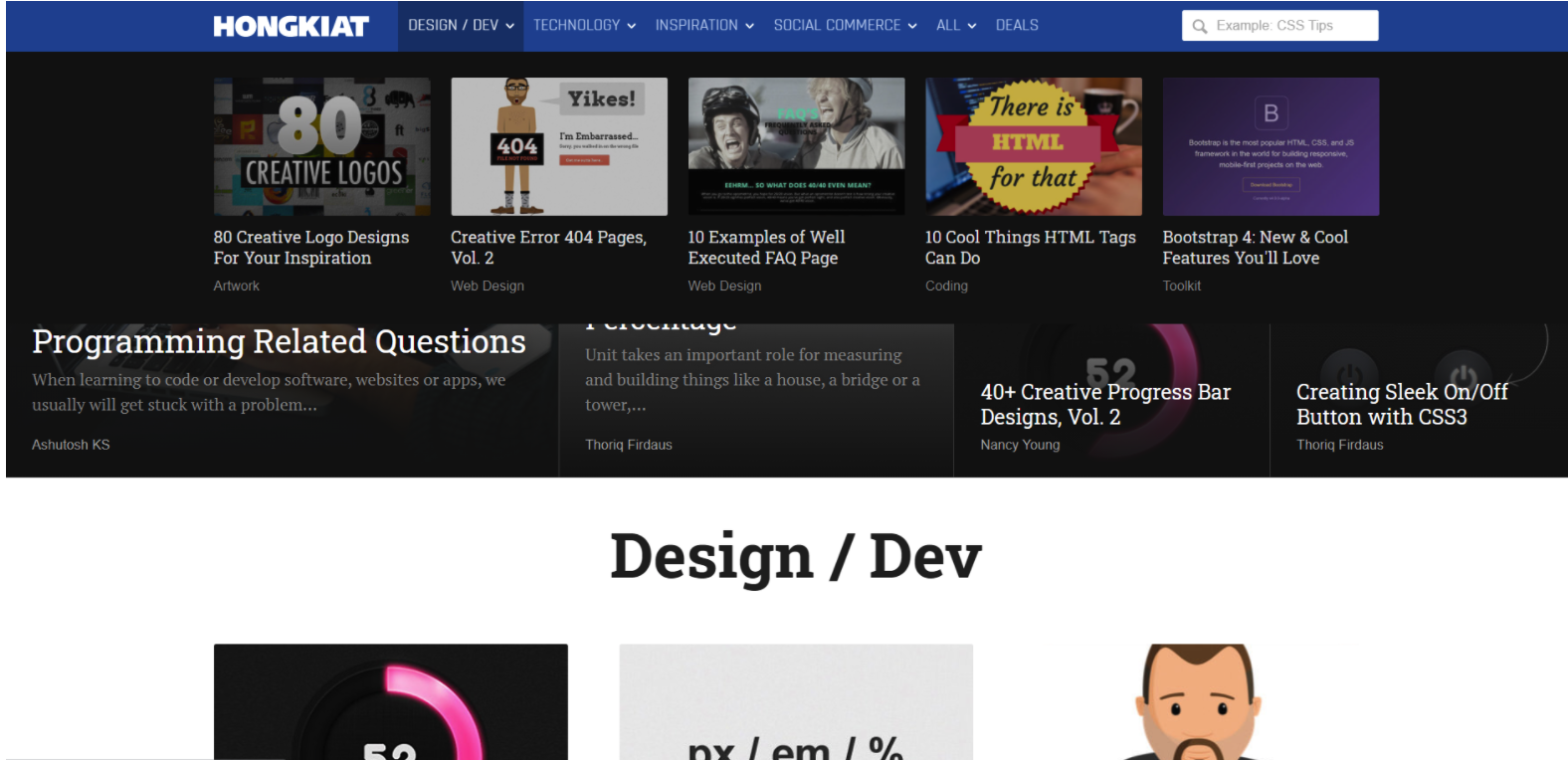
Task: View Thoriq Firdaus under On/Off Button article
Action: click(1339, 445)
